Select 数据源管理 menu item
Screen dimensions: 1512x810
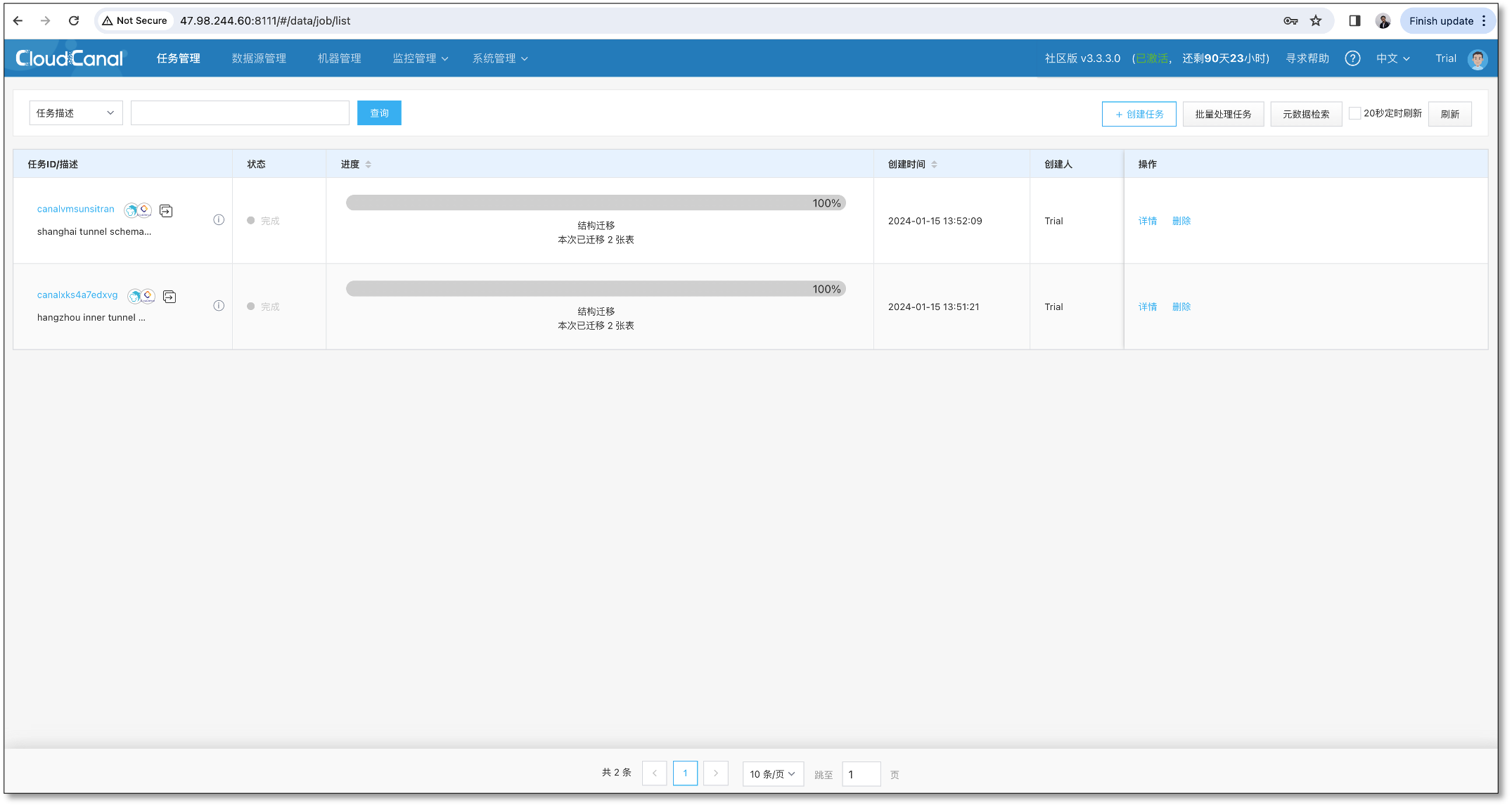tap(259, 58)
